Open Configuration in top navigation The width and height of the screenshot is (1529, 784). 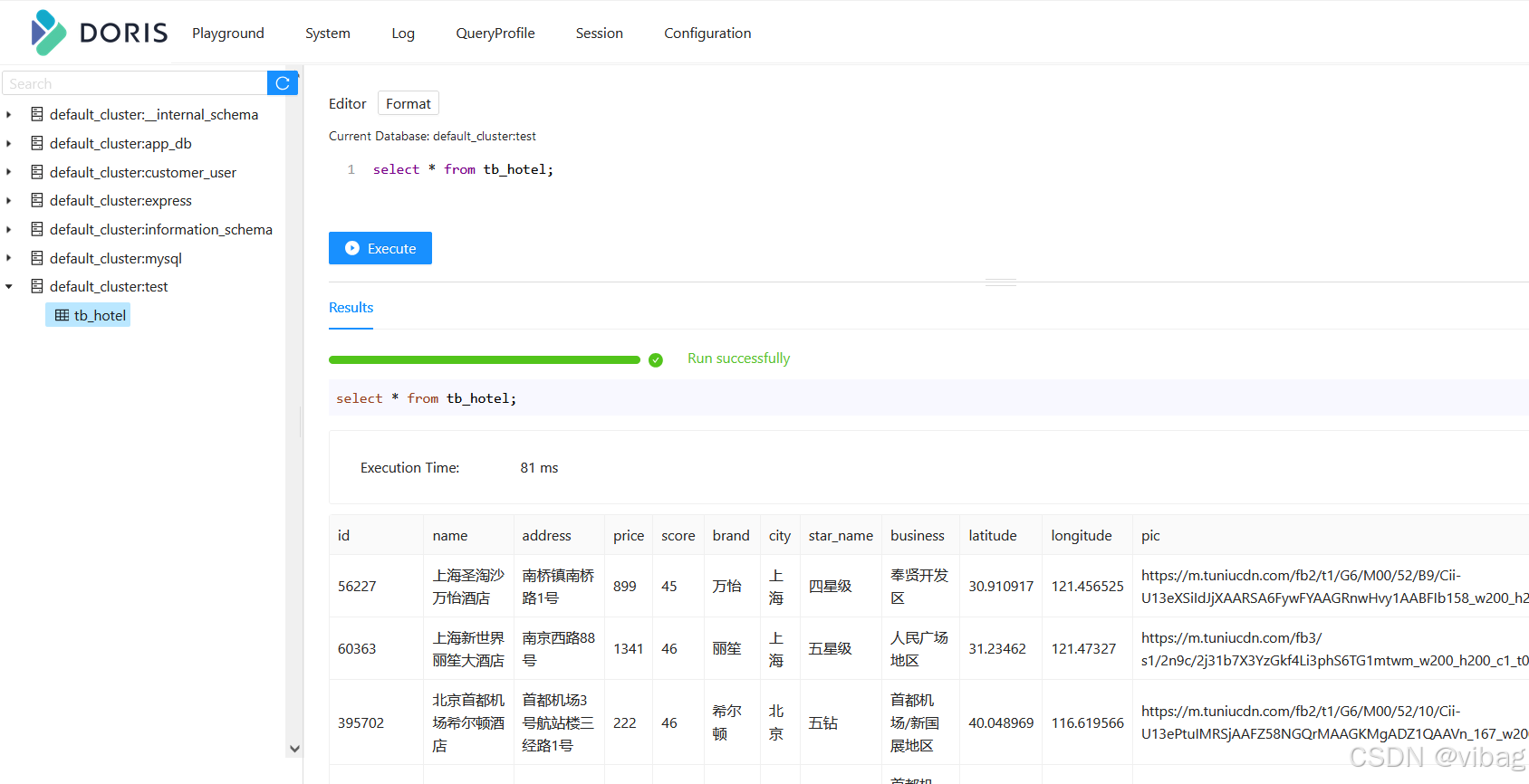coord(707,33)
